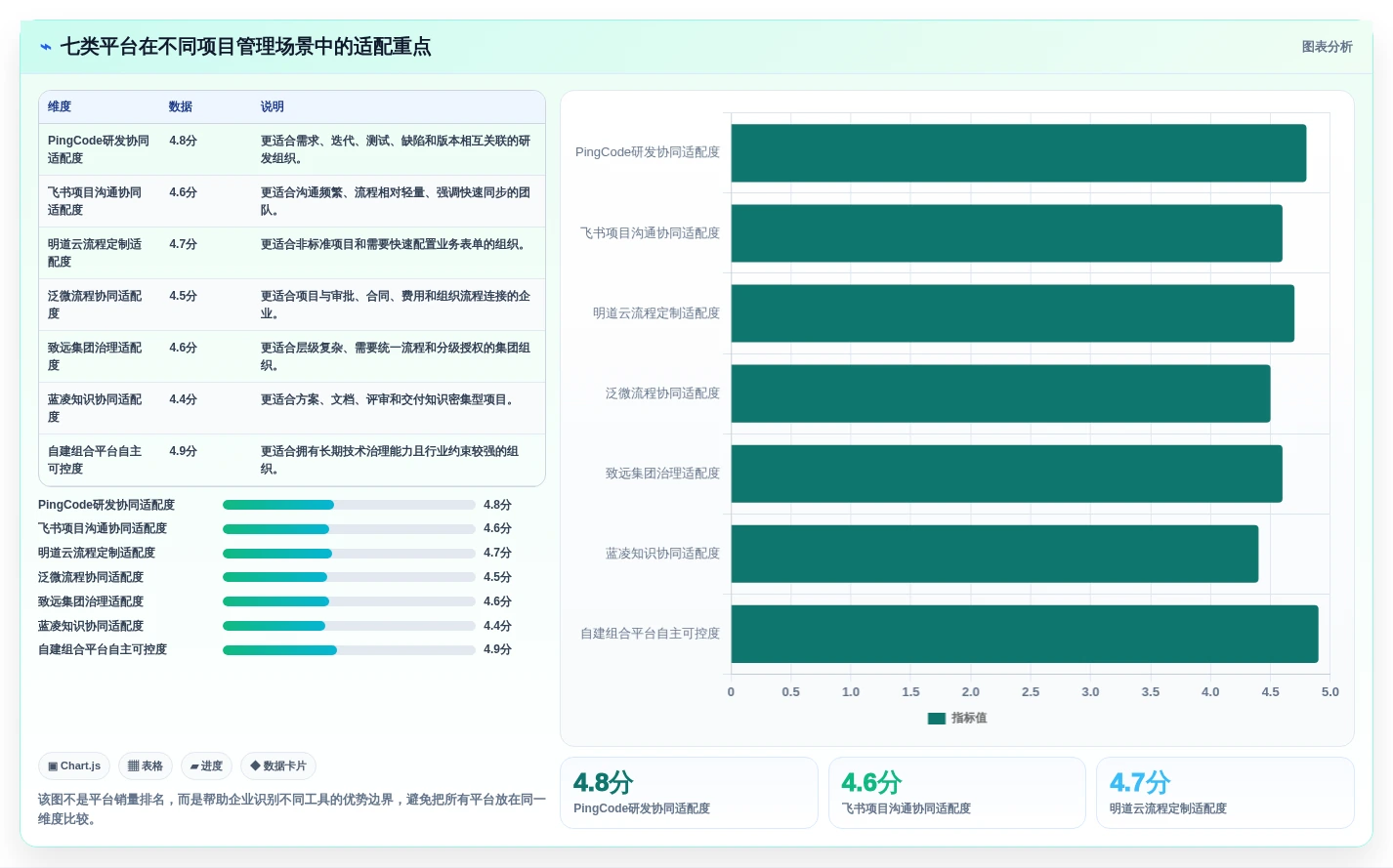The height and width of the screenshot is (868, 1393).
Task: Click 致远集团治理适配度 in the progress list
Action: (91, 601)
